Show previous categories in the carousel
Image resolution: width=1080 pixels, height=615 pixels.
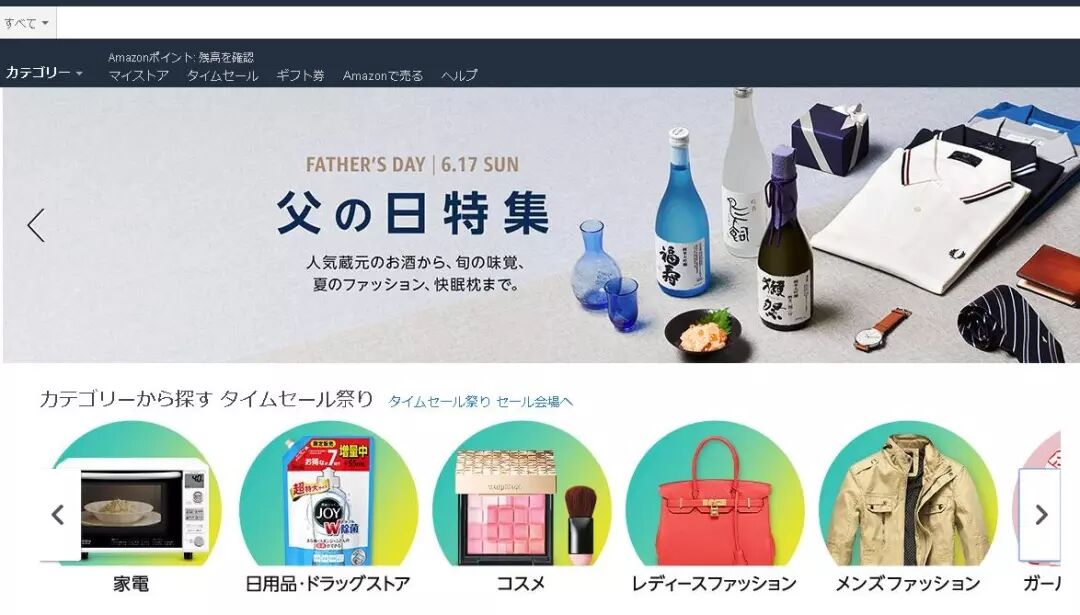[59, 514]
